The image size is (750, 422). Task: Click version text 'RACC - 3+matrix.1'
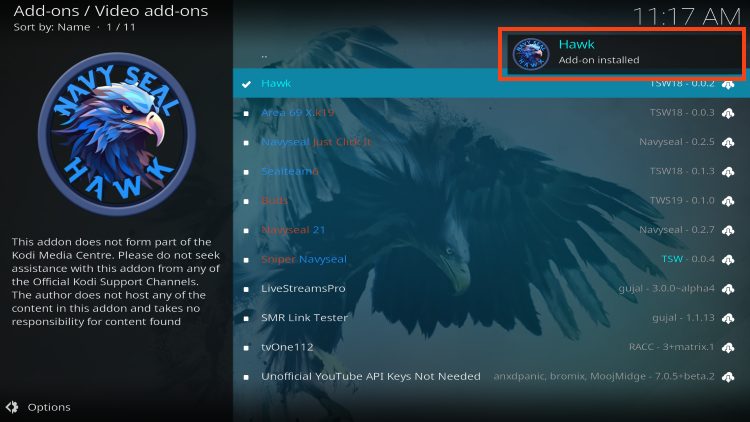point(672,347)
